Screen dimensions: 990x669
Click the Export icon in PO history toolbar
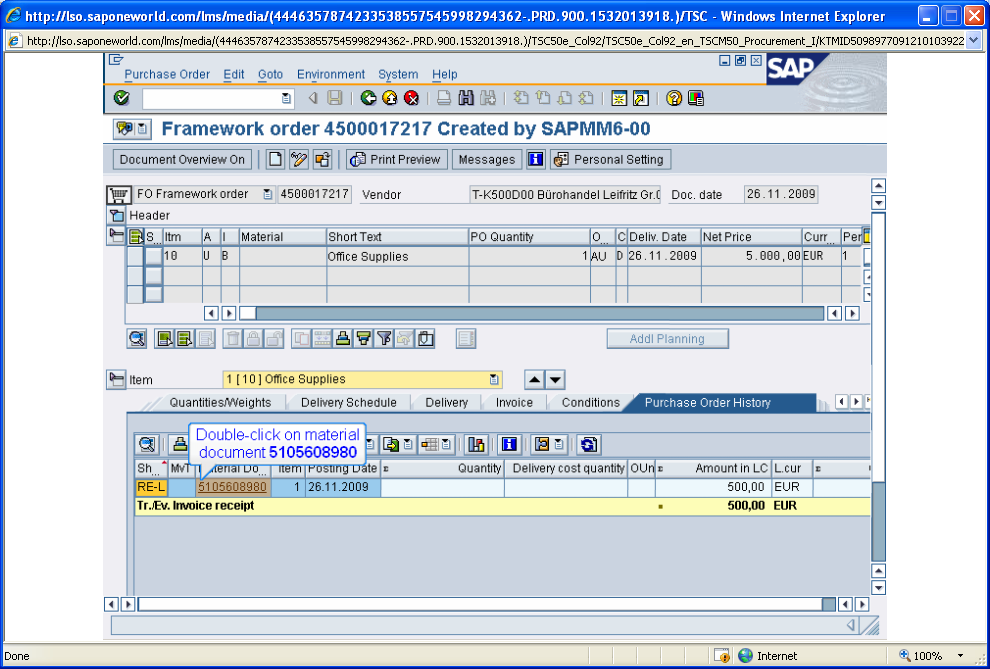[391, 444]
